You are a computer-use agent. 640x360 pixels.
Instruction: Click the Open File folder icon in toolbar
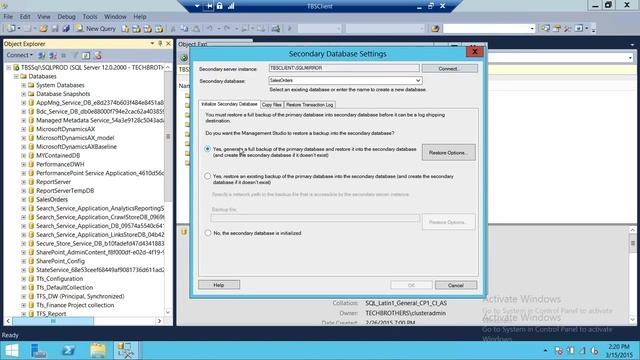(43, 29)
